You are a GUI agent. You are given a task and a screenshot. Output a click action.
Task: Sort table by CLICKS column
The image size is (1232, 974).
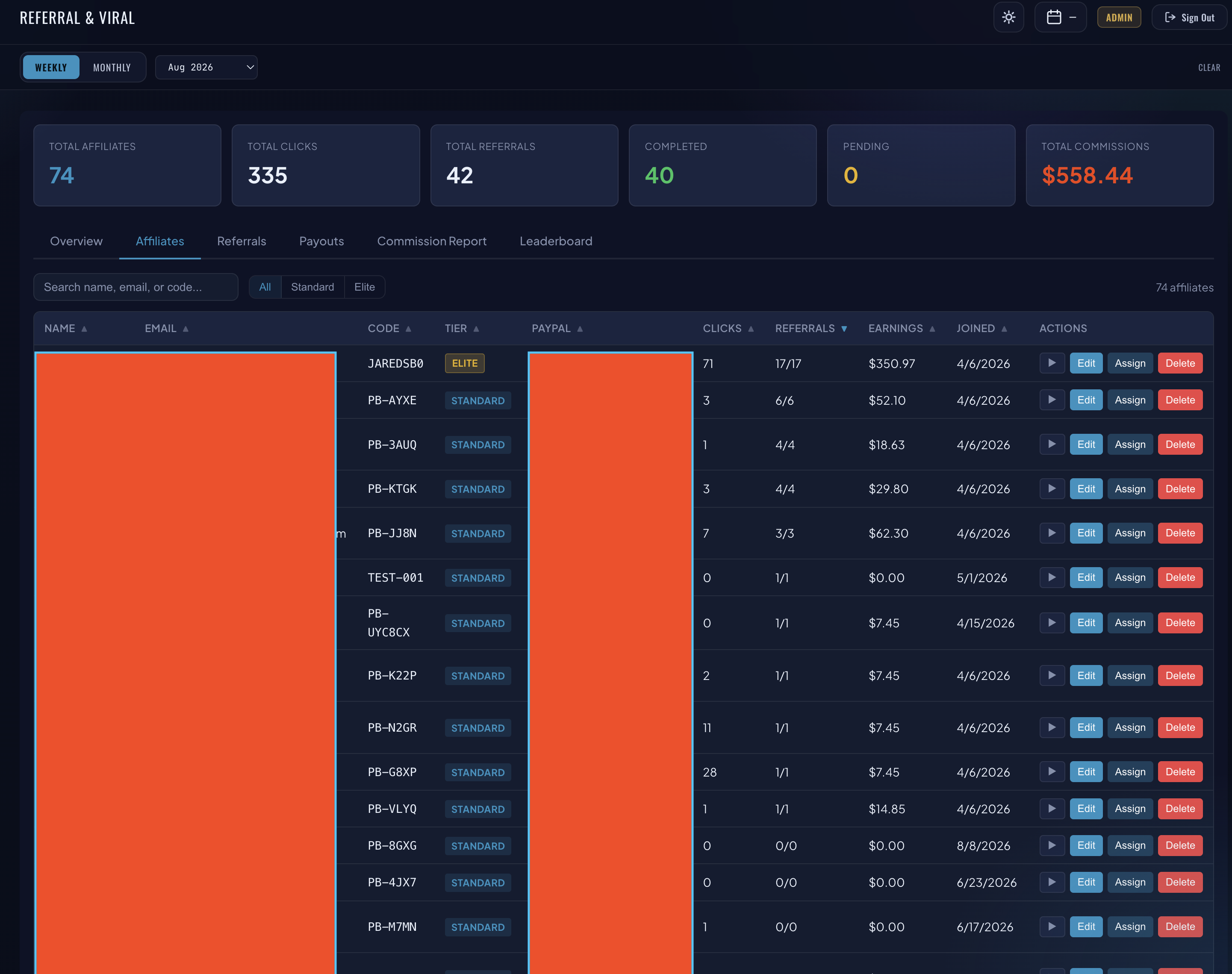click(x=728, y=329)
